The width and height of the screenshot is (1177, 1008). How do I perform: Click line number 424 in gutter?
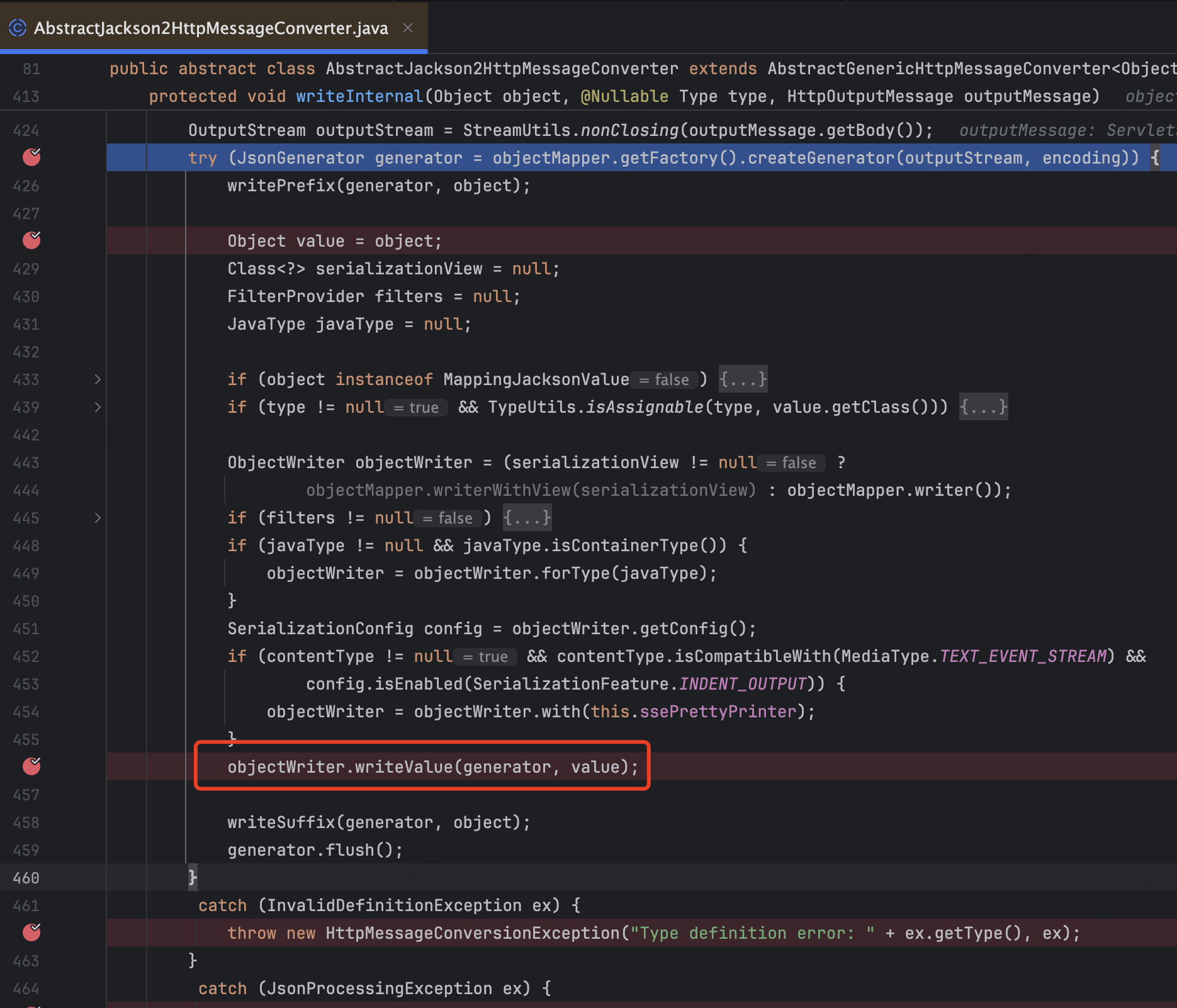point(26,130)
